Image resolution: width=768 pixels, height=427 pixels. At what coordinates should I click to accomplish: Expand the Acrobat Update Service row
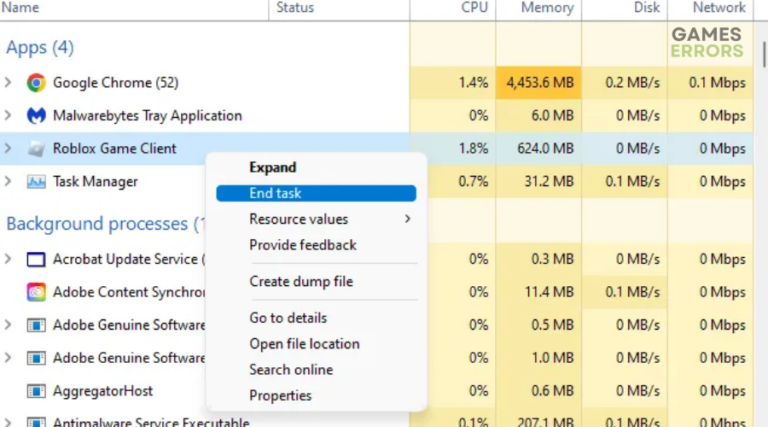pyautogui.click(x=9, y=260)
